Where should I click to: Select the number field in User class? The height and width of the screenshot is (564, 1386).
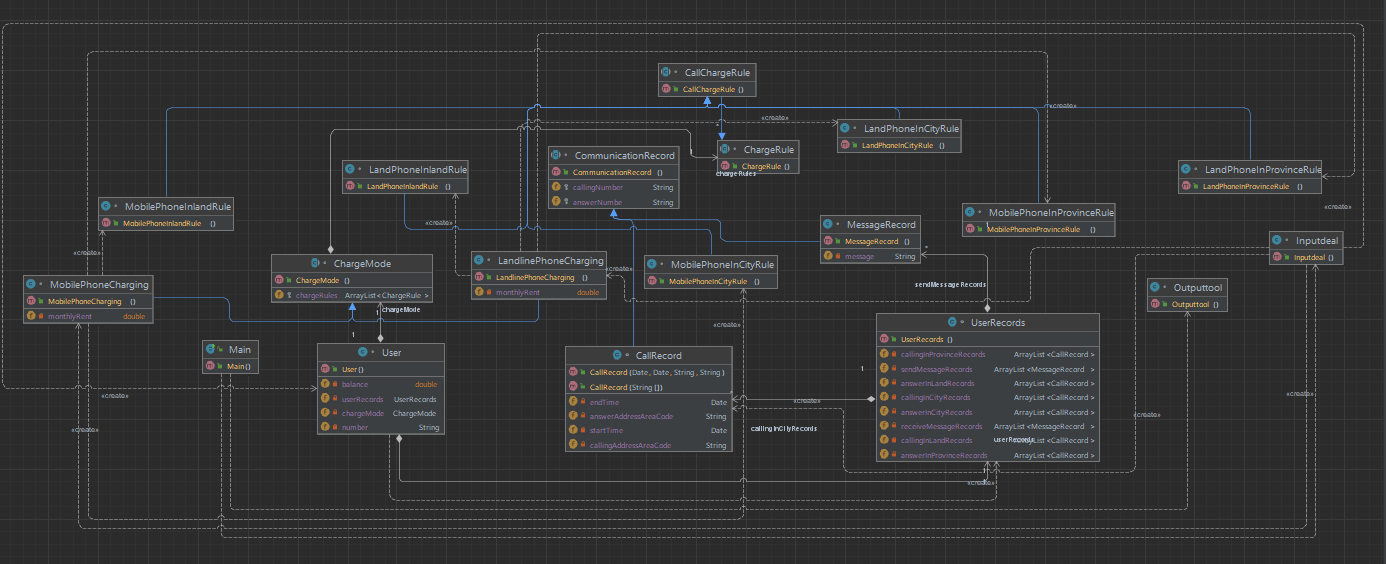[x=380, y=427]
